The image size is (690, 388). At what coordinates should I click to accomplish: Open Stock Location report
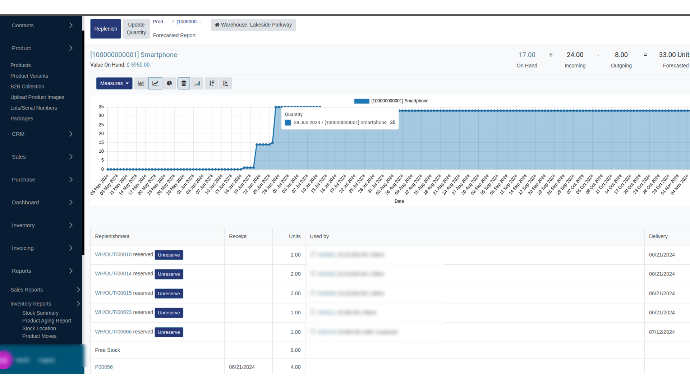tap(39, 328)
